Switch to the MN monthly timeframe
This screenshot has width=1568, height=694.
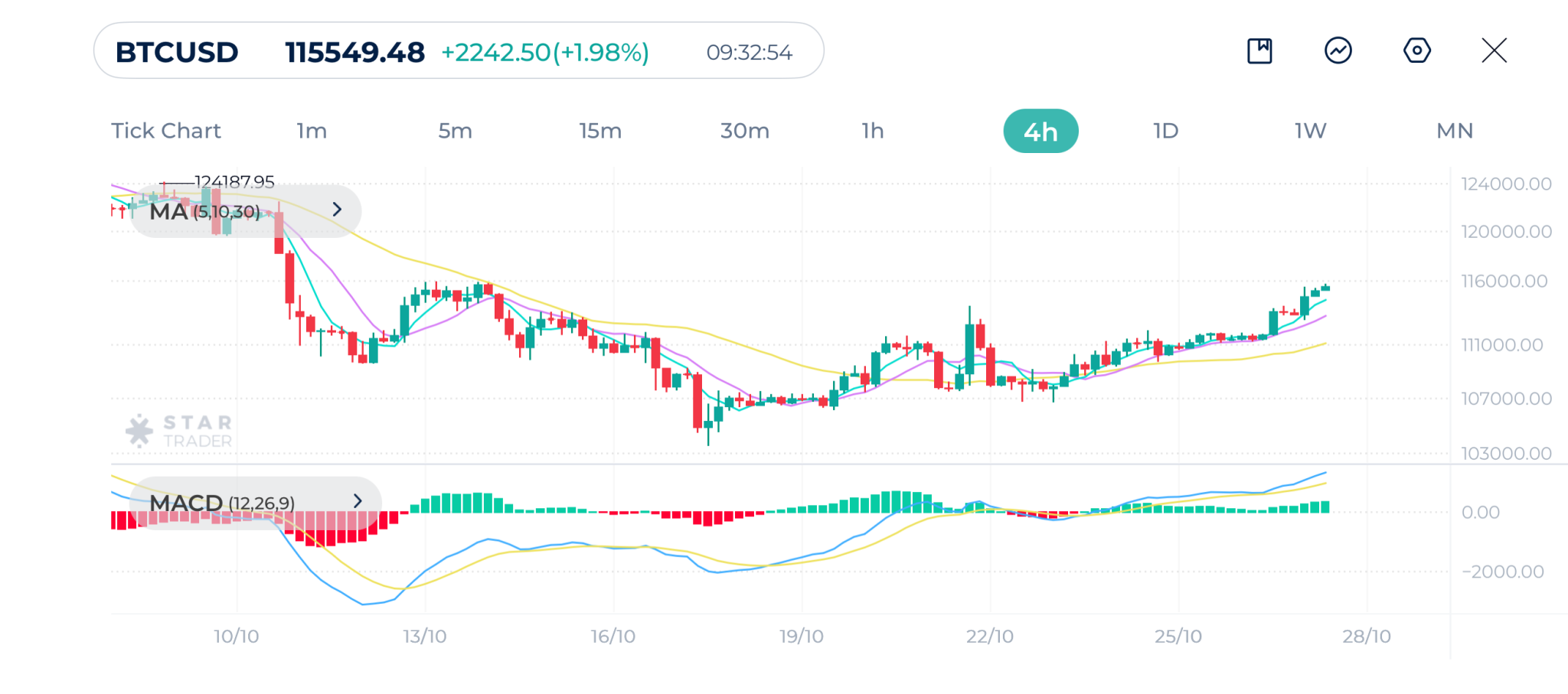coord(1455,131)
